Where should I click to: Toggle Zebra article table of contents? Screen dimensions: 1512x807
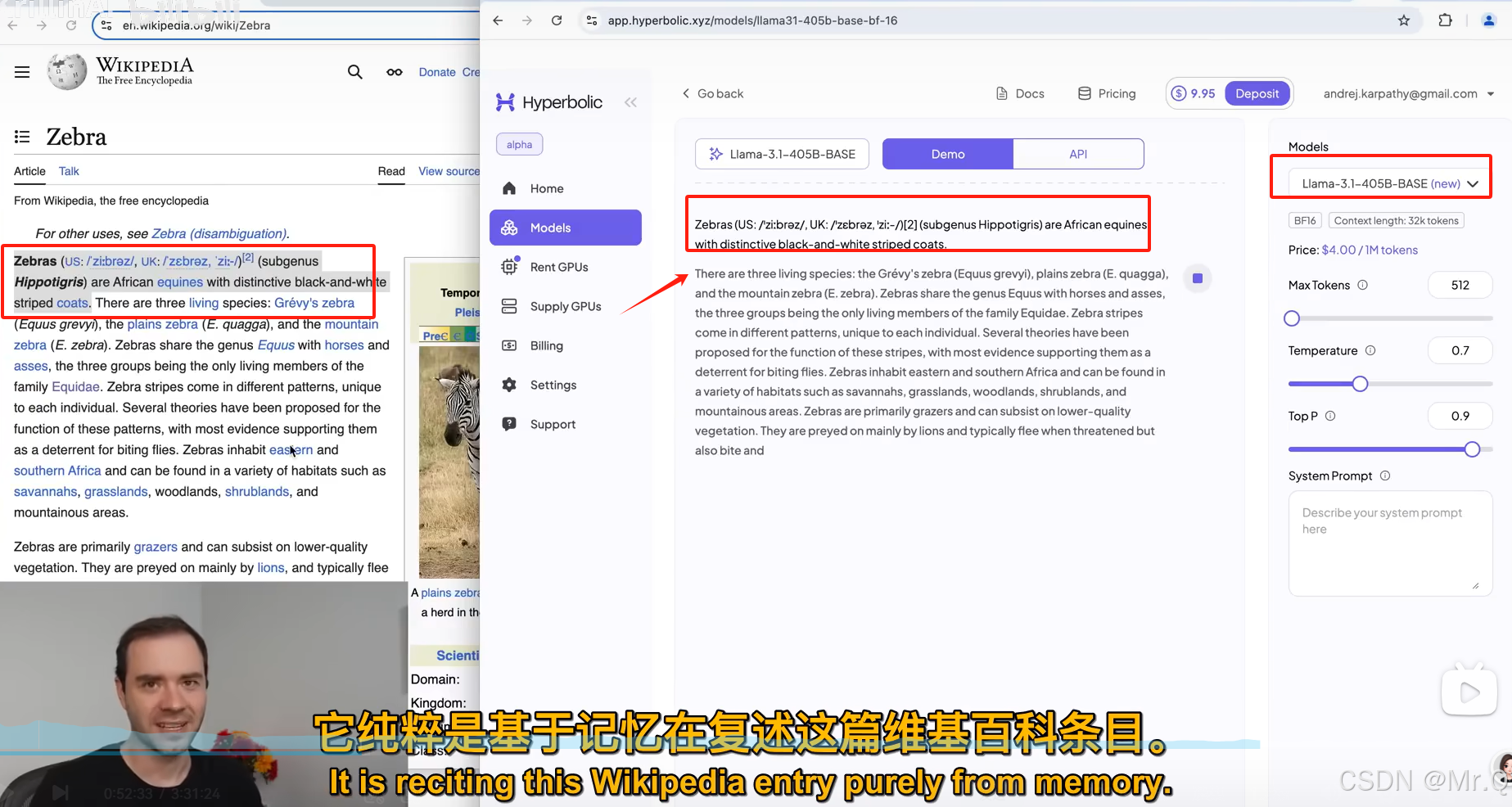(22, 137)
